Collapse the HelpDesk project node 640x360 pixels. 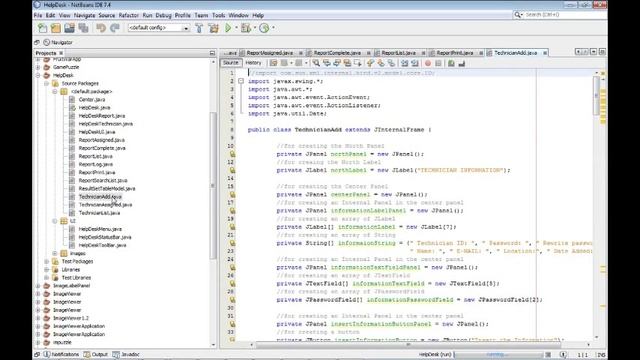(38, 75)
